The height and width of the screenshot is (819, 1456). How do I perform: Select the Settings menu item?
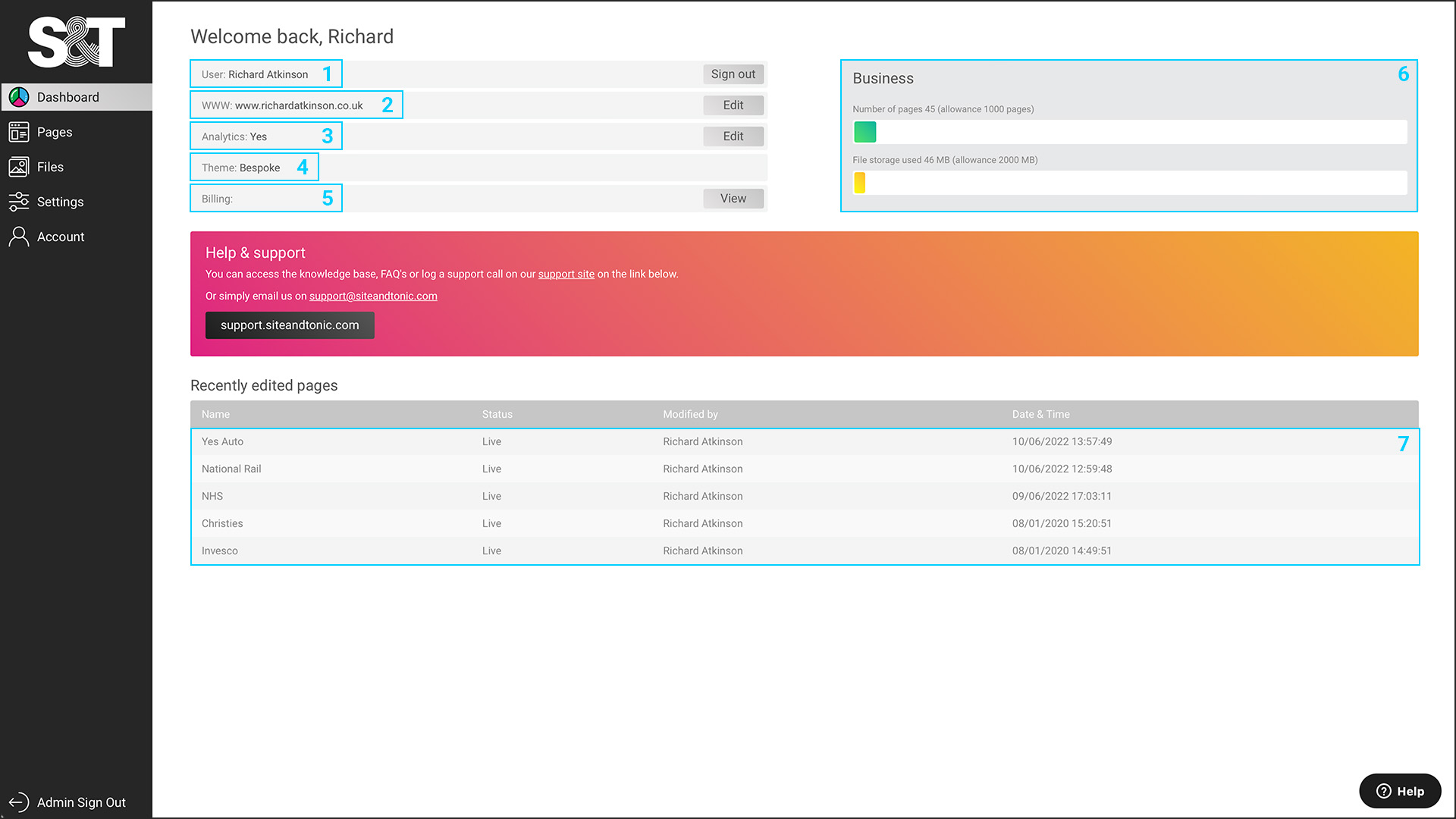(61, 202)
